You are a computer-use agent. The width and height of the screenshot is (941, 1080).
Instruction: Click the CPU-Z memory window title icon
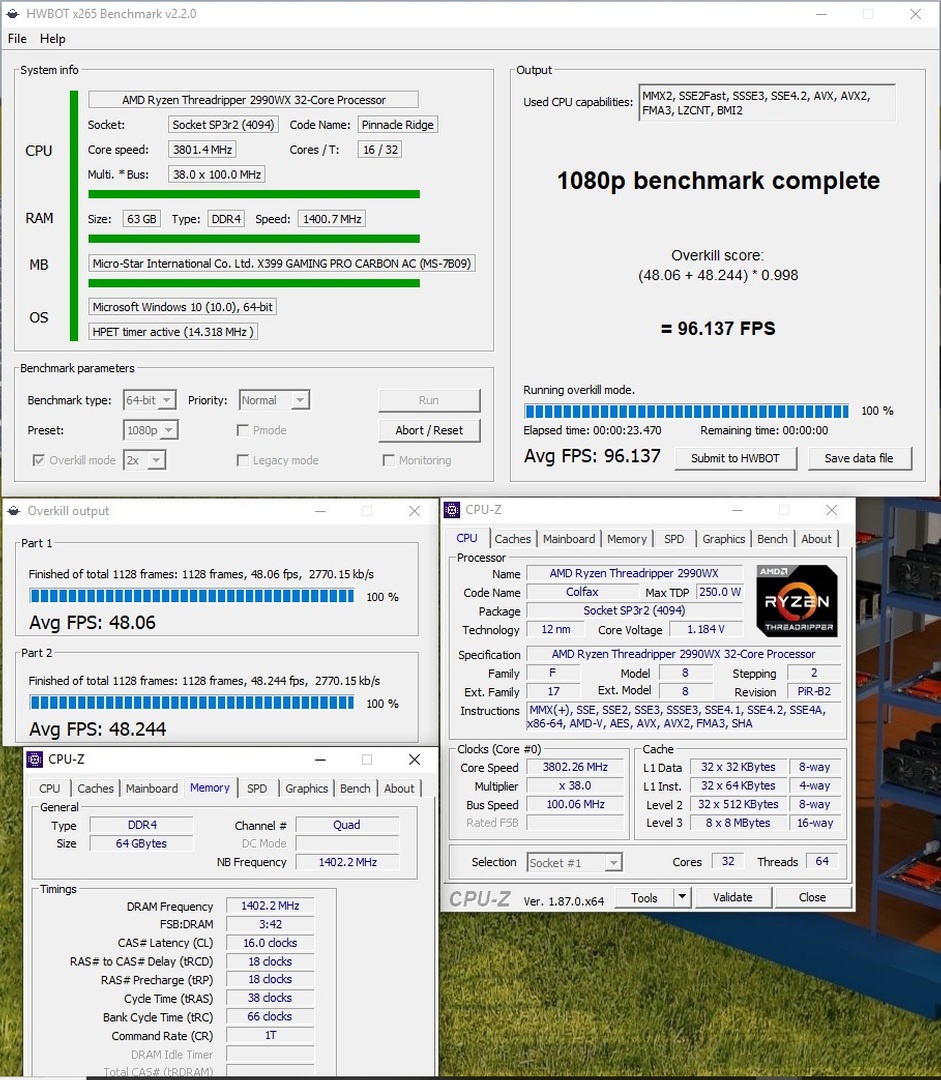coord(34,759)
